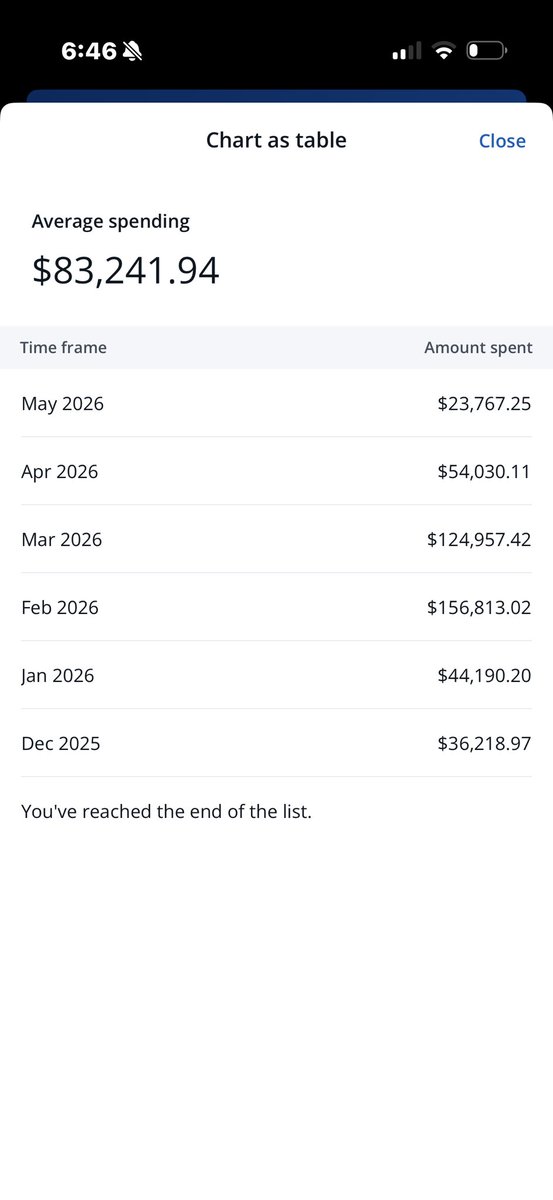Close the Chart as table sheet
Image resolution: width=553 pixels, height=1200 pixels.
pyautogui.click(x=502, y=141)
